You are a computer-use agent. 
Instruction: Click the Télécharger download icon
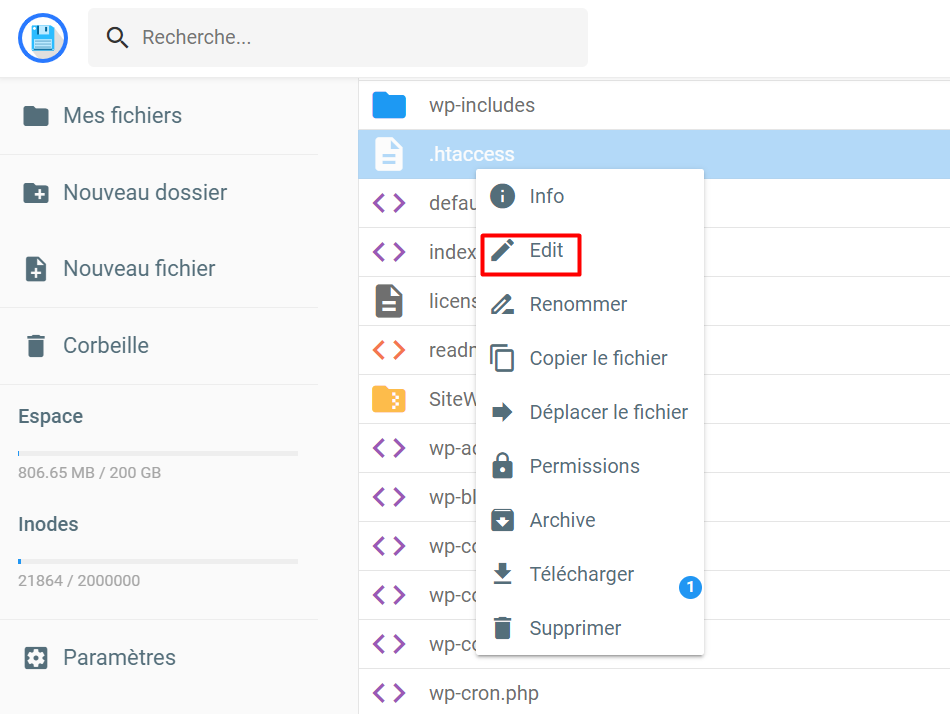pos(502,573)
